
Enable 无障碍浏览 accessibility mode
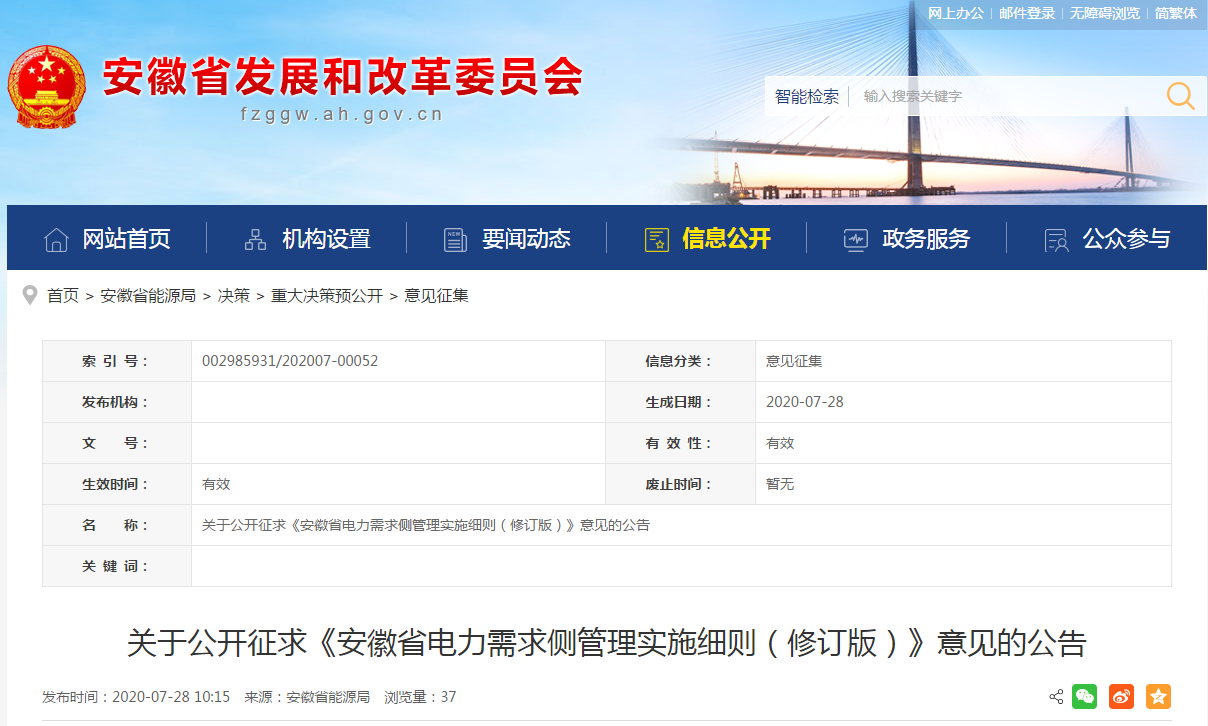(1104, 13)
